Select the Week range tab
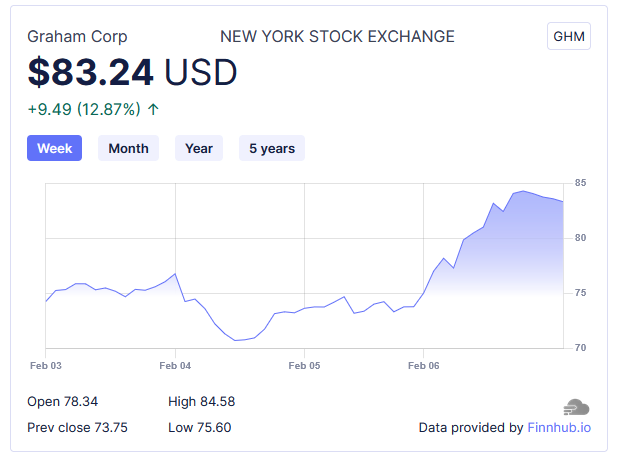The image size is (620, 454). [x=54, y=148]
